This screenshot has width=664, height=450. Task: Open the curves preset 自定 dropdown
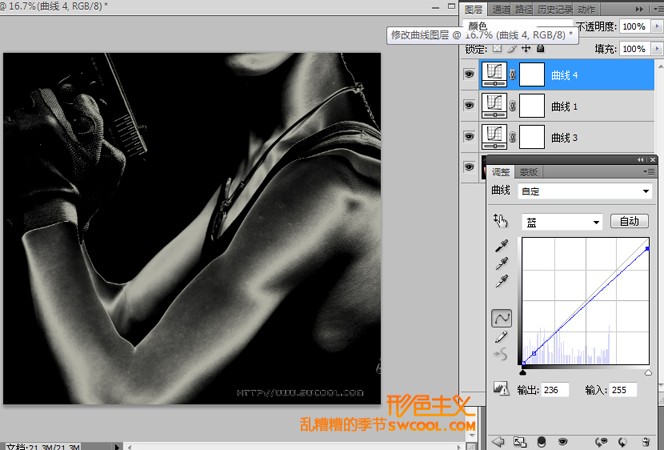(x=585, y=191)
